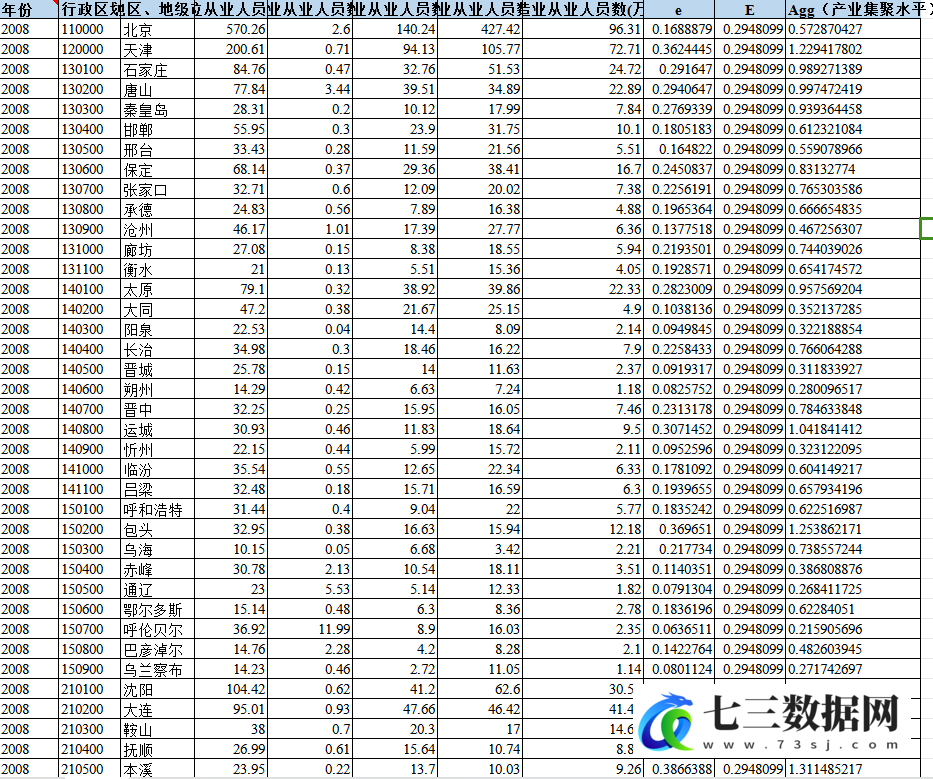Click the city cell 包头
Image resolution: width=933 pixels, height=779 pixels.
(x=157, y=529)
